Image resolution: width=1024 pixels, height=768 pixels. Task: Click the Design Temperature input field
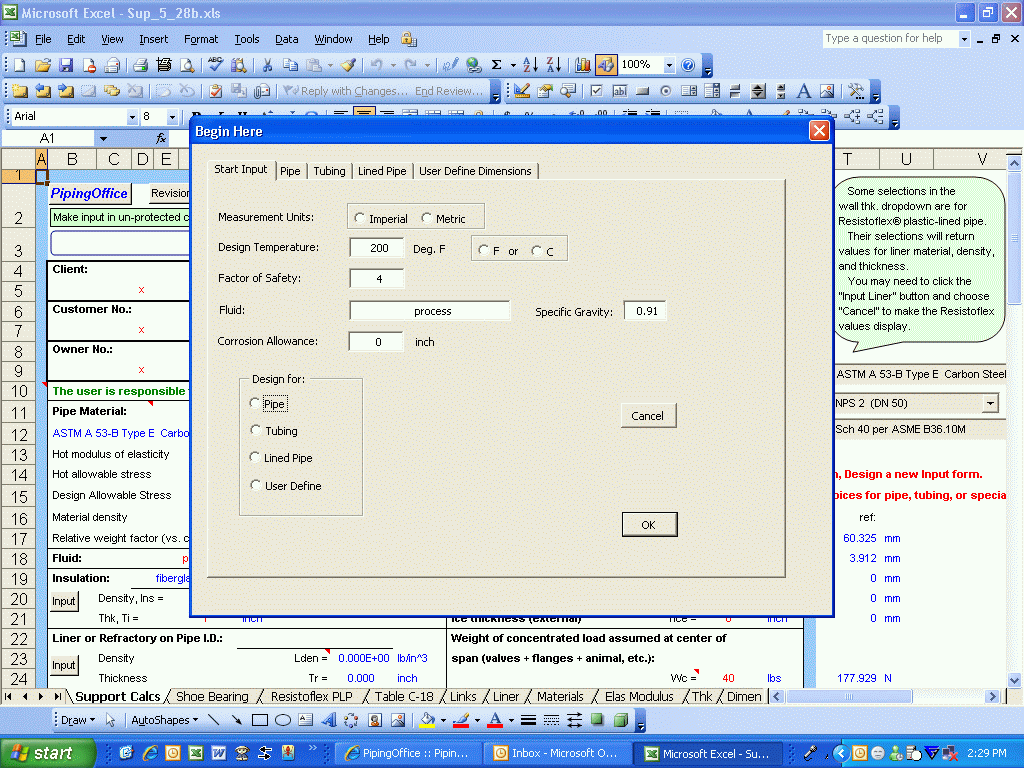click(x=377, y=248)
